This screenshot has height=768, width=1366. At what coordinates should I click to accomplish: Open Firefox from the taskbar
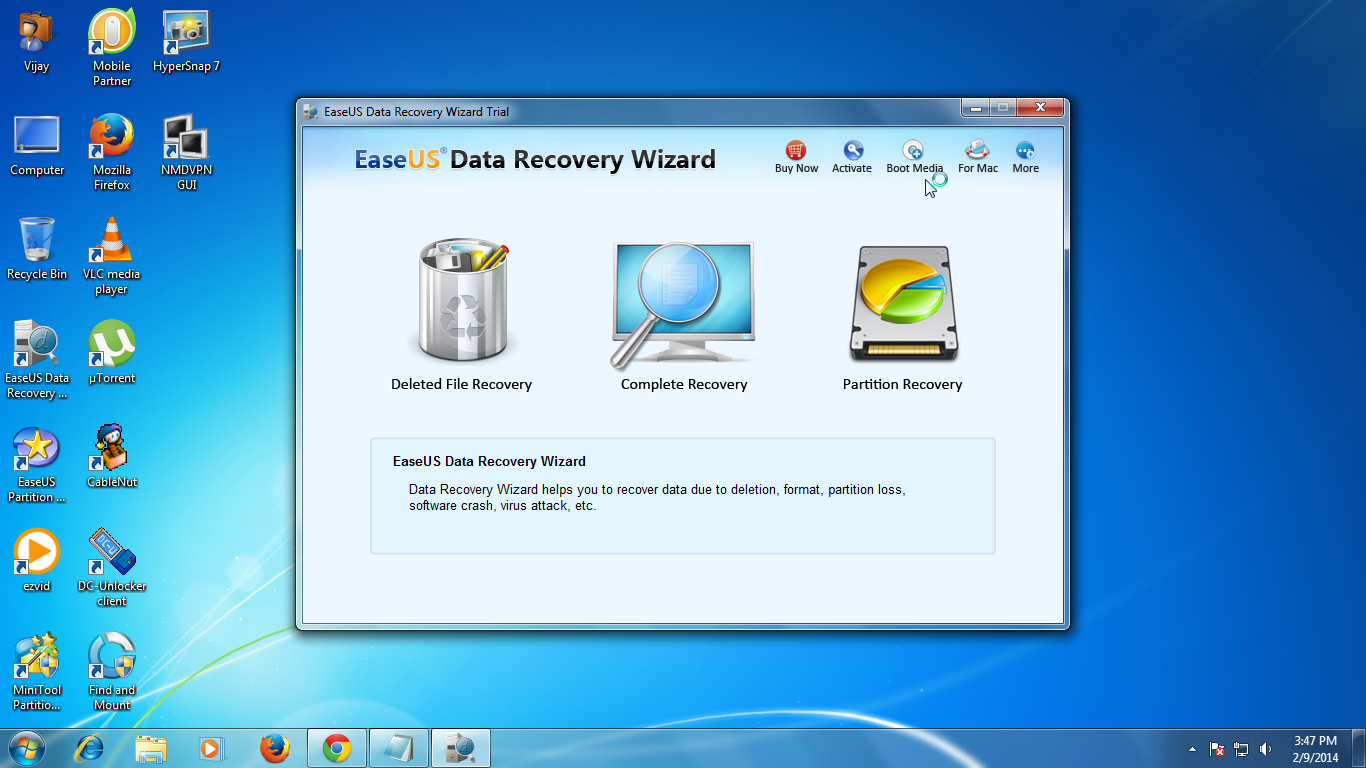[274, 748]
